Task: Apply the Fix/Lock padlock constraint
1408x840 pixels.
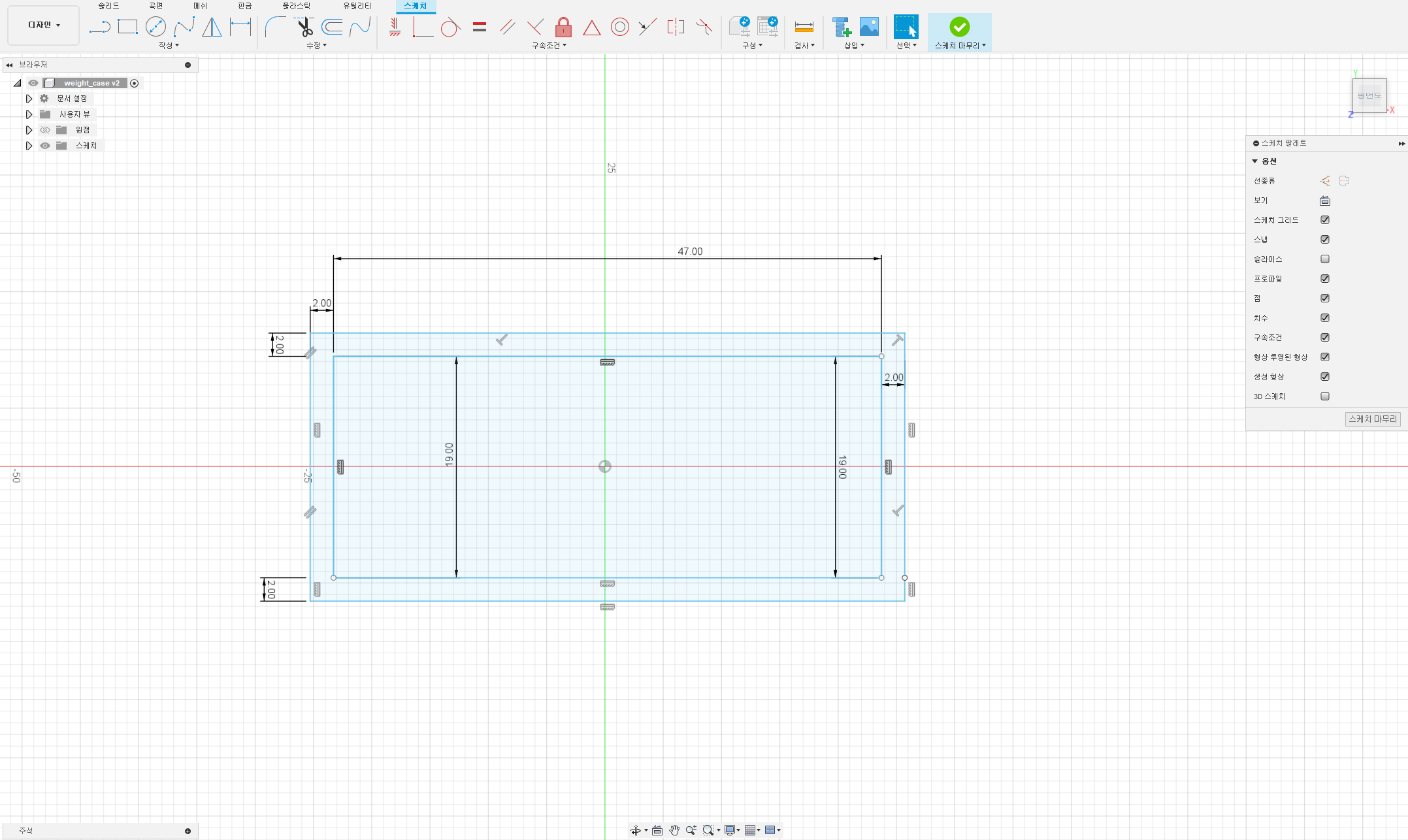Action: (x=563, y=27)
